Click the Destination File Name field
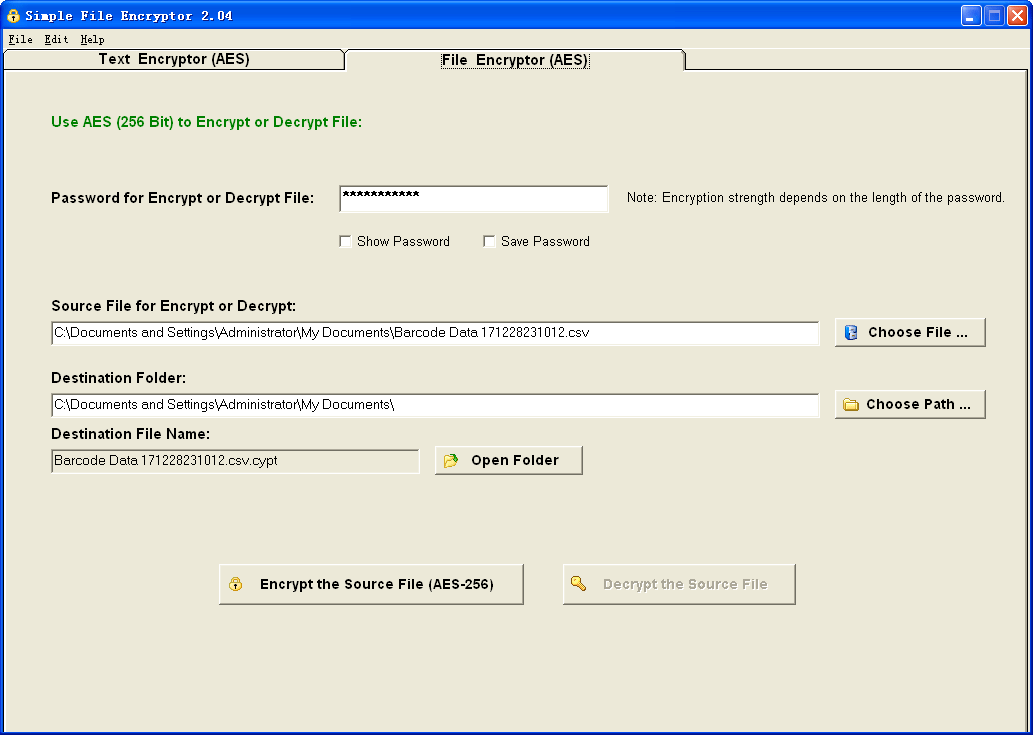The width and height of the screenshot is (1033, 735). click(x=235, y=461)
